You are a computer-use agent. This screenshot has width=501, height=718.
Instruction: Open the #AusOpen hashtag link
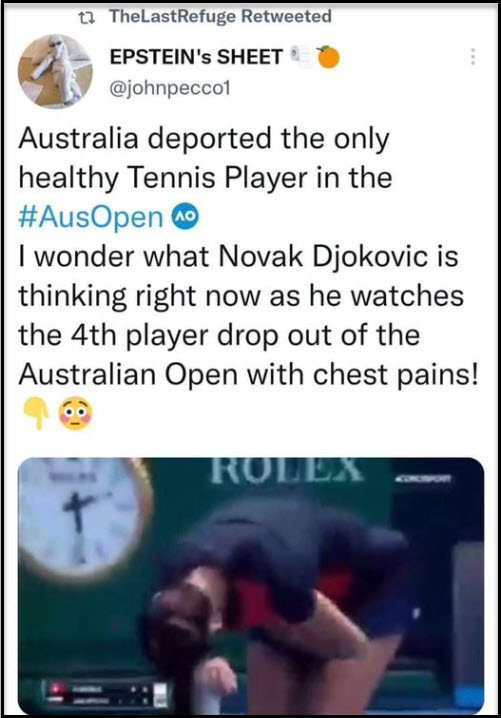tap(91, 217)
